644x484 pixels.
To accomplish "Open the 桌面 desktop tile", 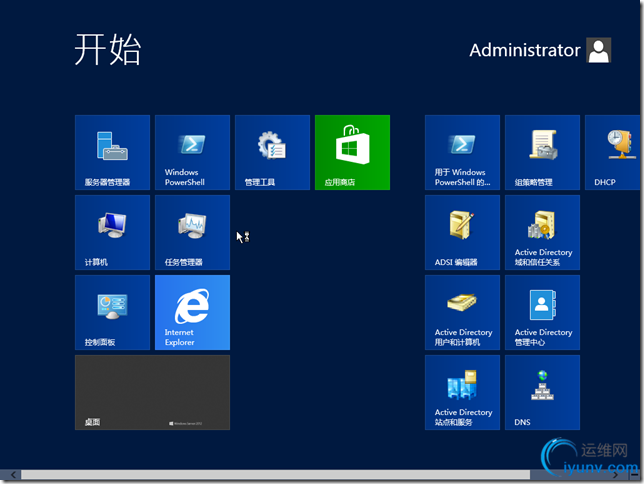I will pos(152,393).
